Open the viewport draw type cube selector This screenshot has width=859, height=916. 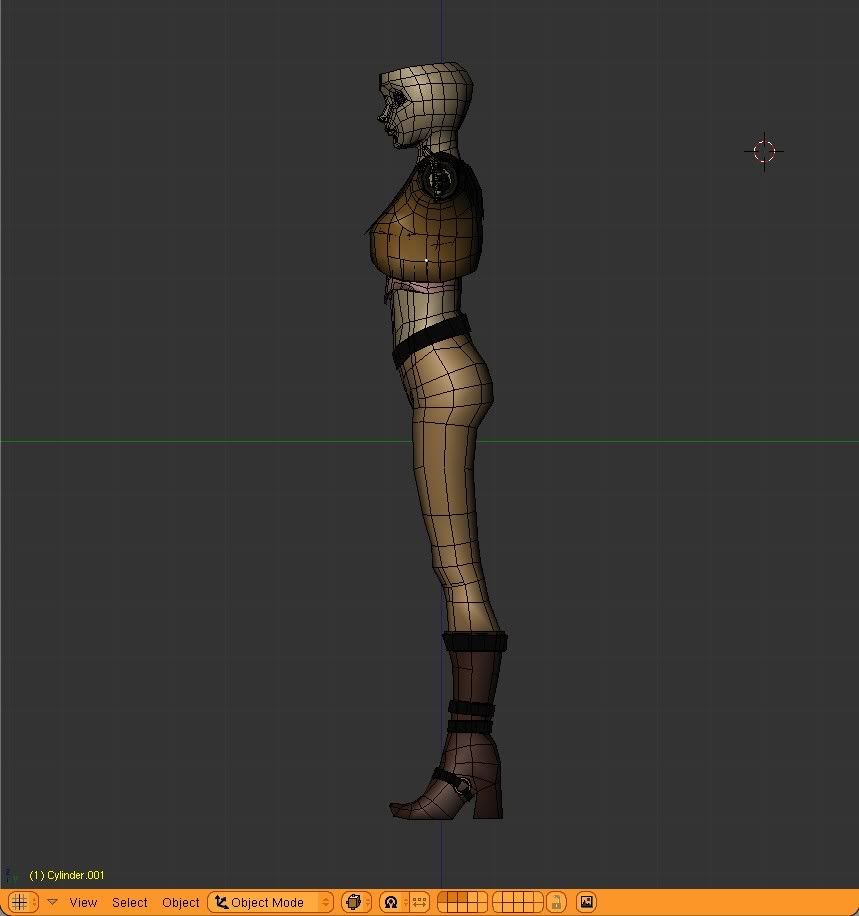pos(356,902)
